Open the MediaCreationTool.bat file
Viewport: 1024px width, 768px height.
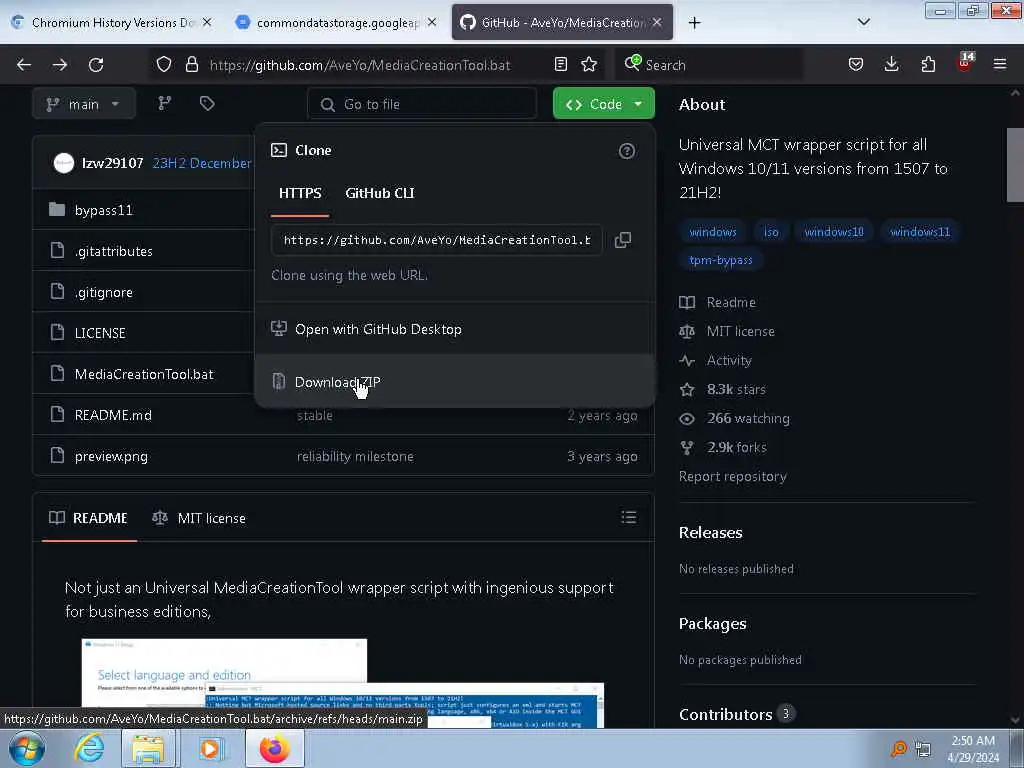[x=144, y=374]
